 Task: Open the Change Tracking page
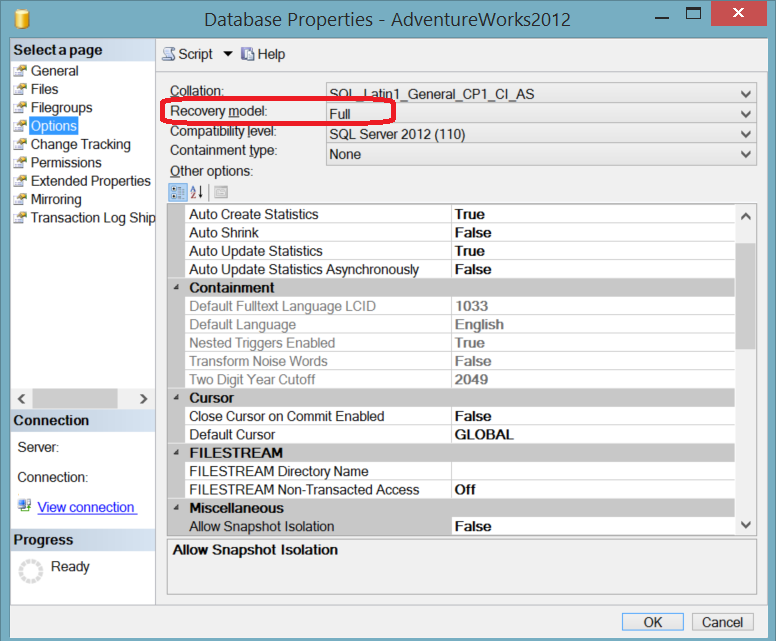(x=81, y=144)
